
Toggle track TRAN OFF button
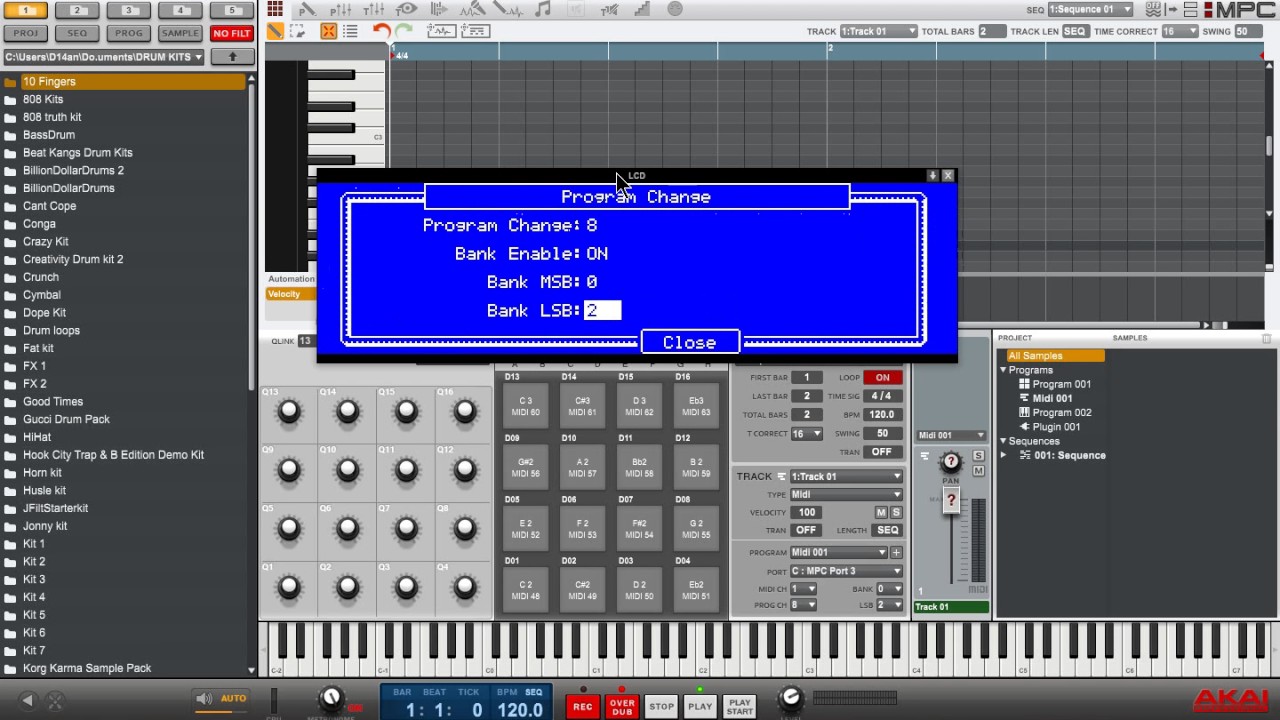805,530
